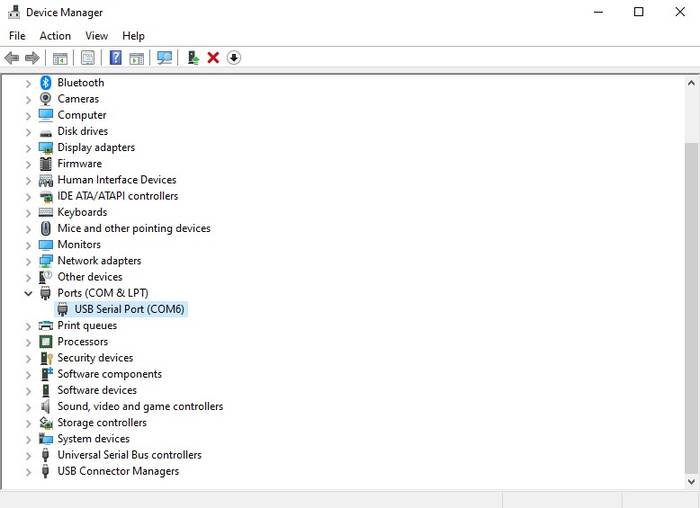This screenshot has height=508, width=700.
Task: Expand the Bluetooth category
Action: click(28, 83)
